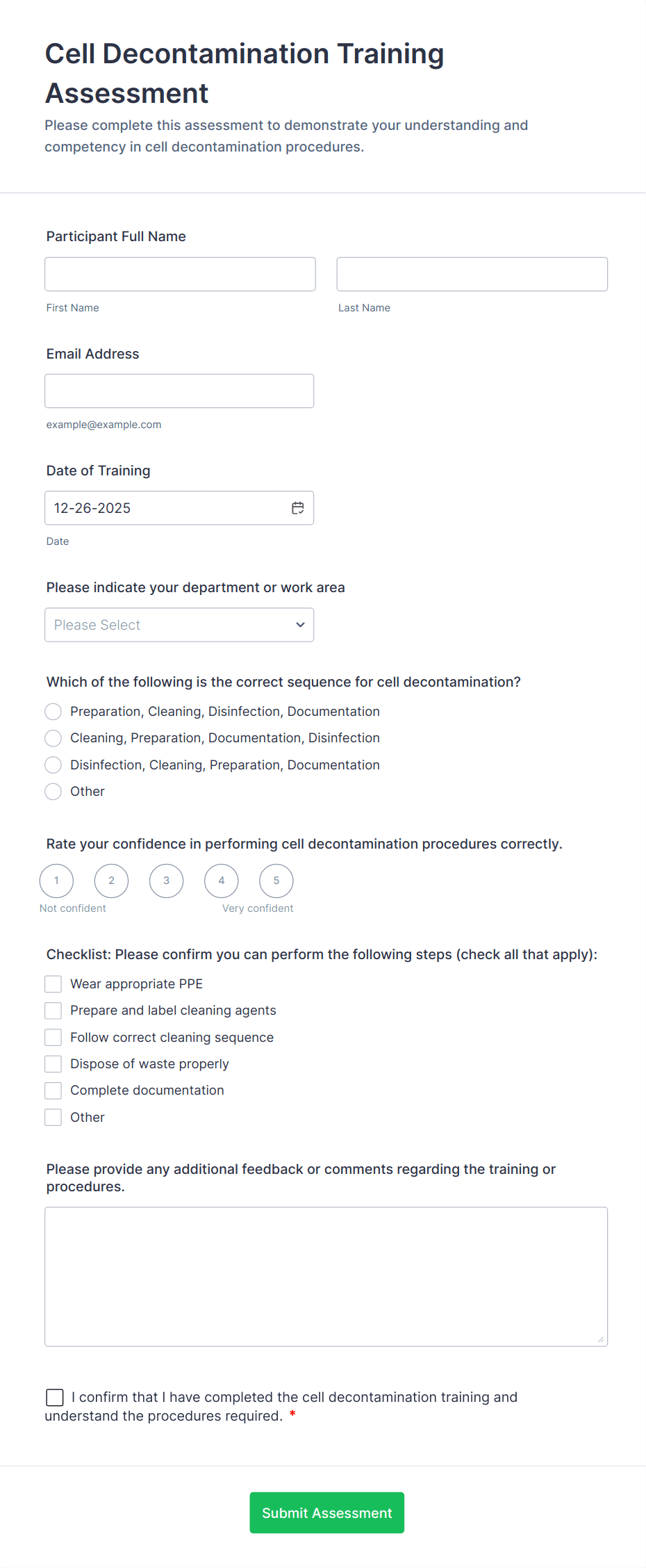Click the Last Name input field

click(472, 274)
